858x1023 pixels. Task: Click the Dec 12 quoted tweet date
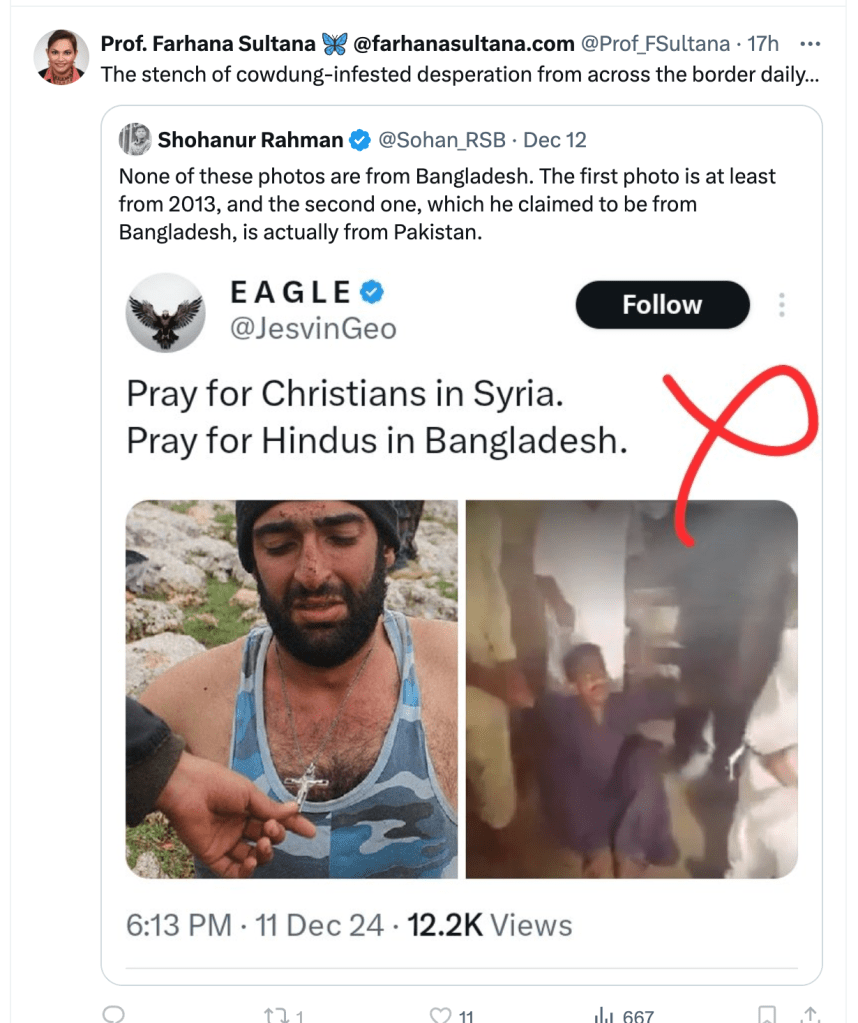pos(555,140)
